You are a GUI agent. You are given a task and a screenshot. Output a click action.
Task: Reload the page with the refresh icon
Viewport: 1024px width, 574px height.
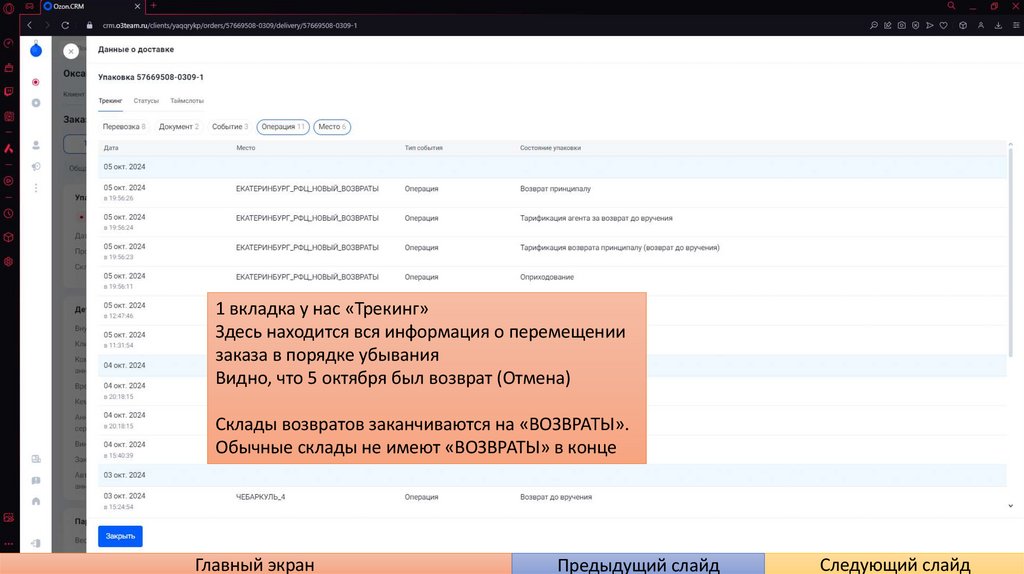pos(65,25)
